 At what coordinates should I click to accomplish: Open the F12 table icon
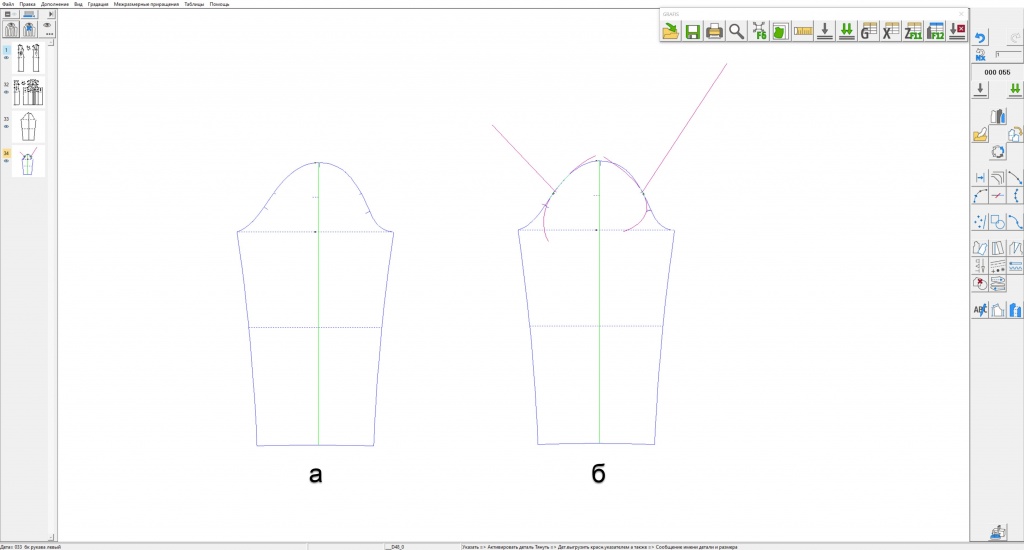[935, 31]
